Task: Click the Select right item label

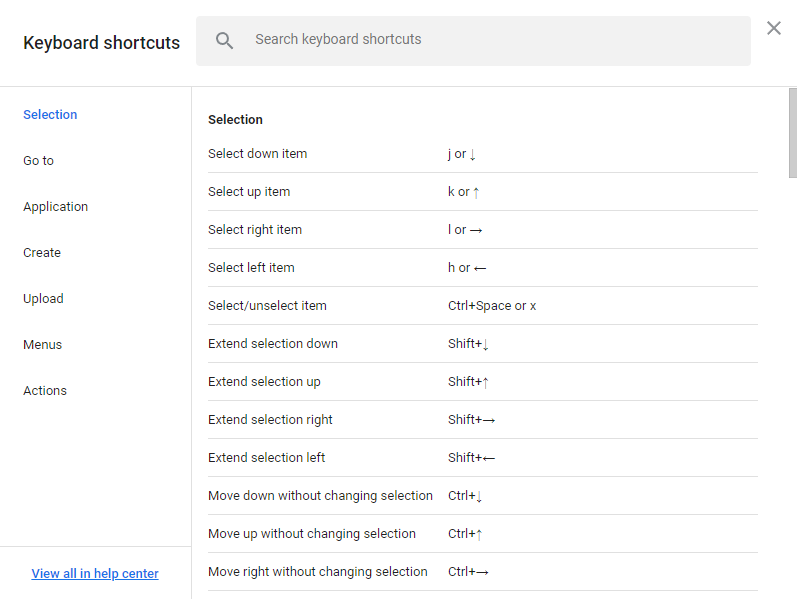Action: (255, 230)
